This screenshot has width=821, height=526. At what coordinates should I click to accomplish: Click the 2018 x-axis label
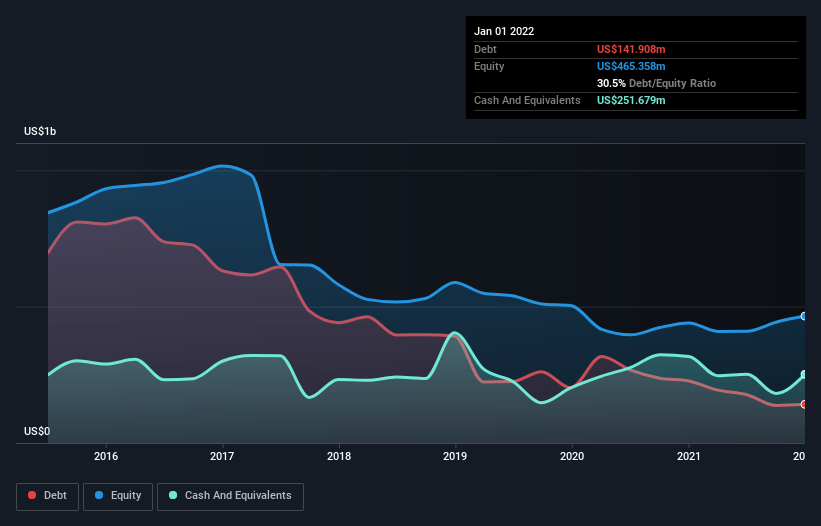[339, 456]
